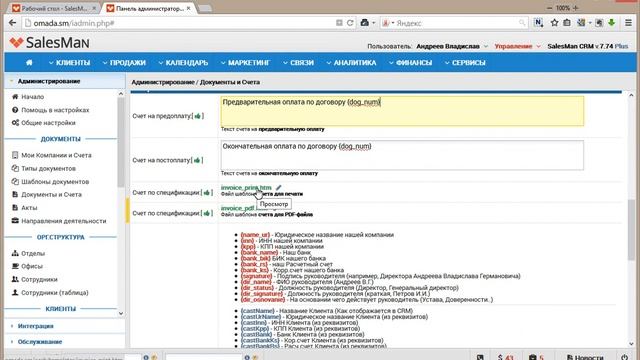Click thumbs-up icon next to Счет на предоплату
Image resolution: width=640 pixels, height=360 pixels.
[198, 116]
